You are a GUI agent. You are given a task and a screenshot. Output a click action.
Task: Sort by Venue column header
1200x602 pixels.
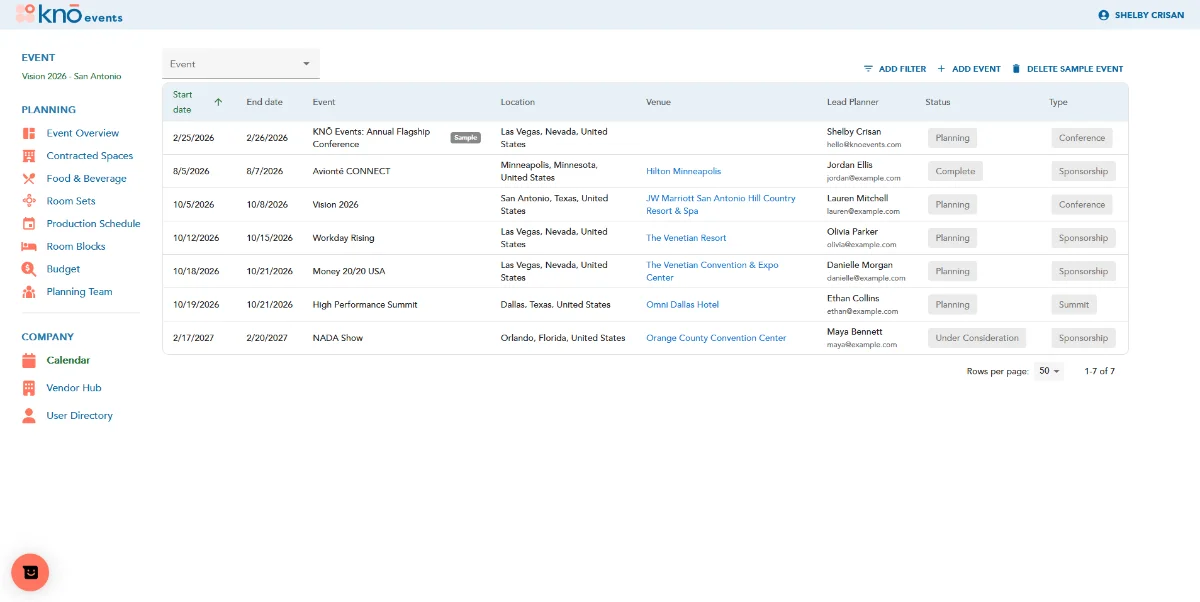[x=658, y=102]
